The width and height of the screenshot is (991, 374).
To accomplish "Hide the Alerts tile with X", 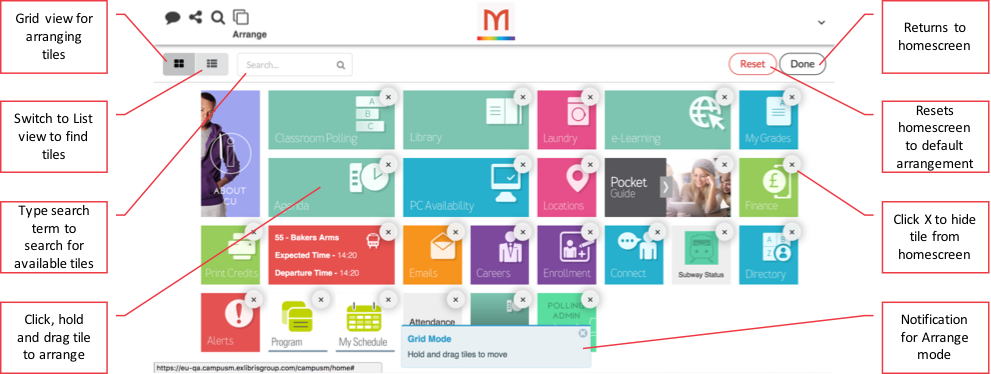I will pos(253,299).
